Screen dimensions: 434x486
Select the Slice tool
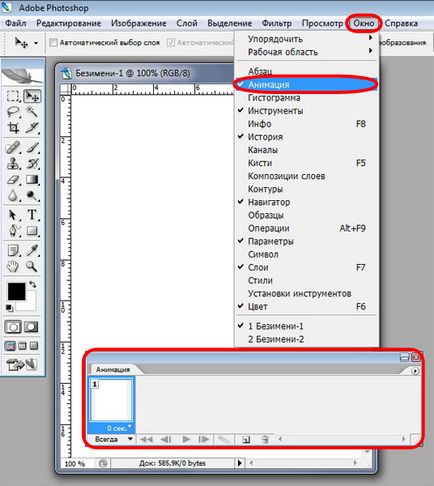32,127
